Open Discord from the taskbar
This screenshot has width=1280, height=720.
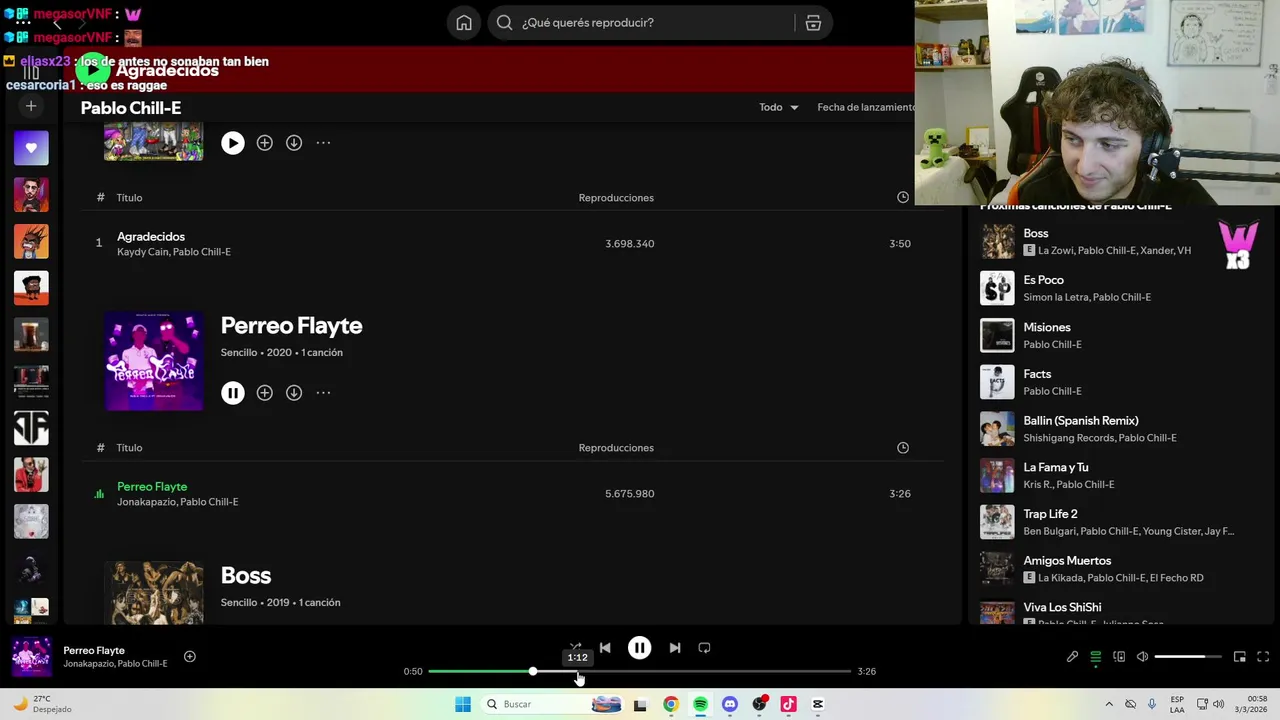(x=730, y=704)
